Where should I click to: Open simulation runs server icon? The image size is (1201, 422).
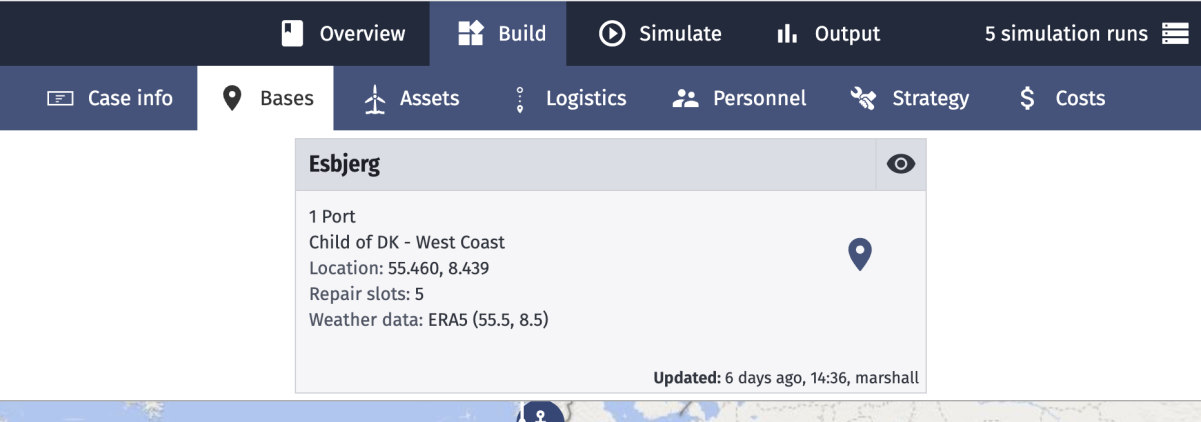tap(1173, 34)
